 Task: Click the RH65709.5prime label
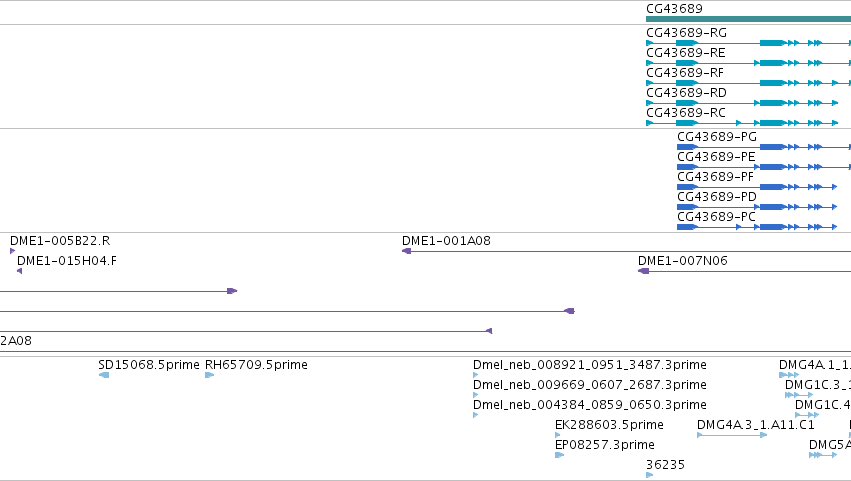click(x=256, y=365)
